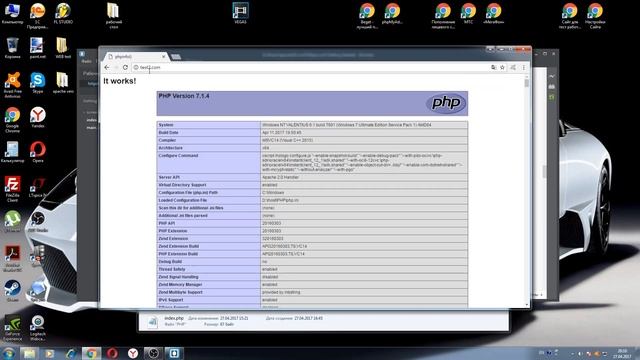Image resolution: width=640 pixels, height=360 pixels.
Task: Open the 'Настройки Сайта' Chrome desktop shortcut
Action: pos(595,15)
